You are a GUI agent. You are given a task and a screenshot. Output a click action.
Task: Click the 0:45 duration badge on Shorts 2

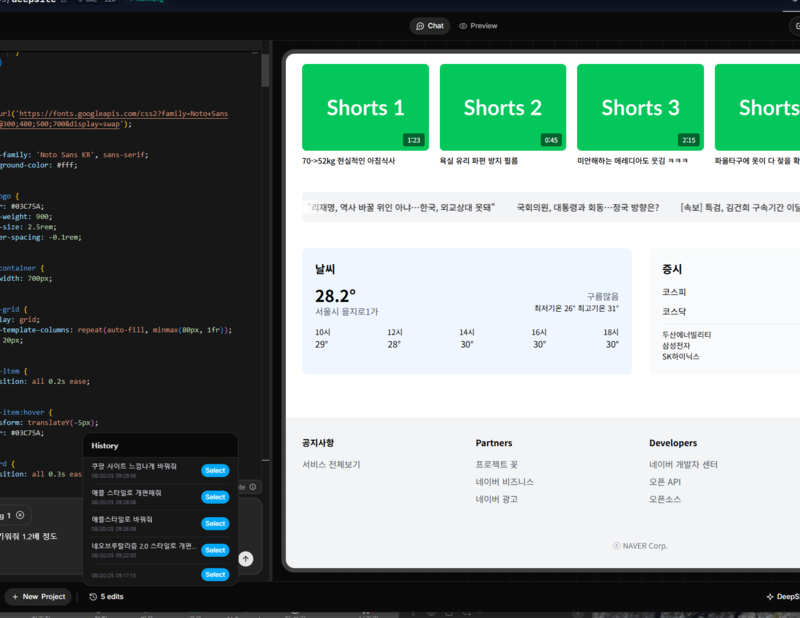click(x=551, y=140)
